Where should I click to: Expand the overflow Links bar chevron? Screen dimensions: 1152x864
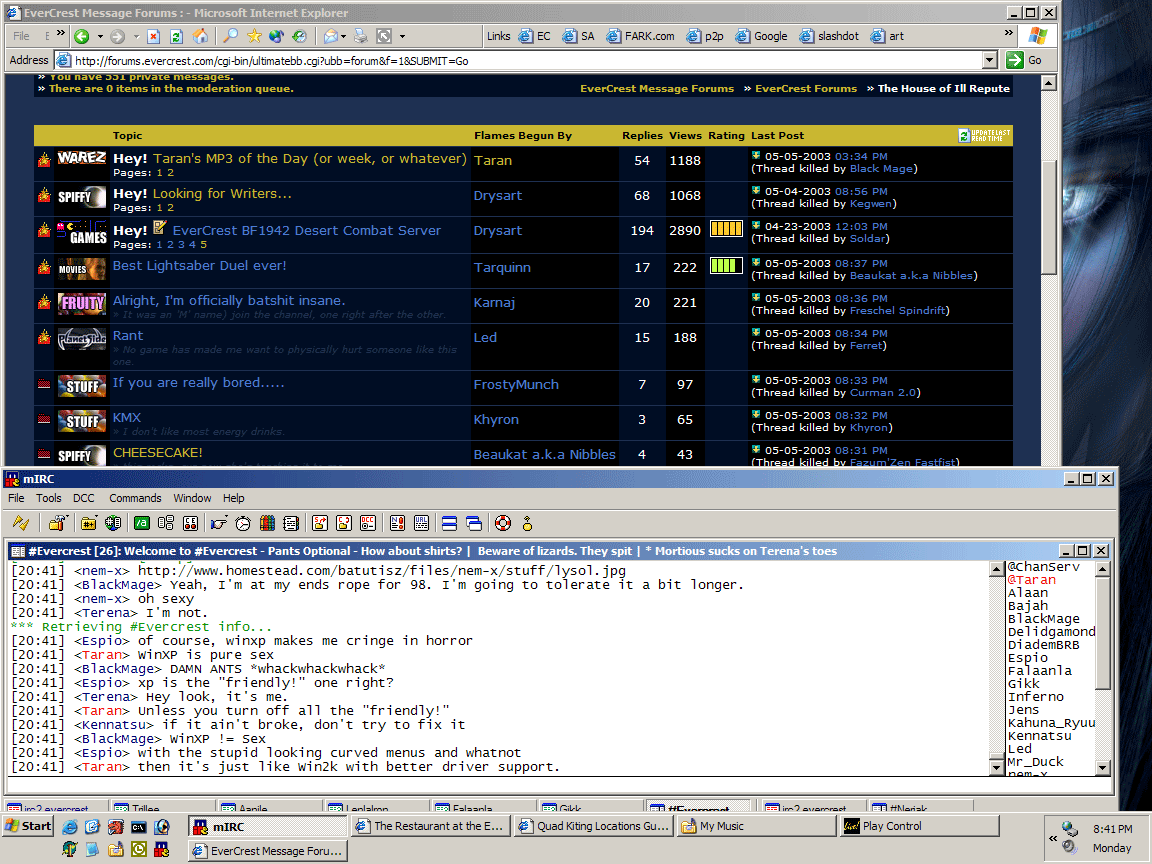click(x=1009, y=33)
